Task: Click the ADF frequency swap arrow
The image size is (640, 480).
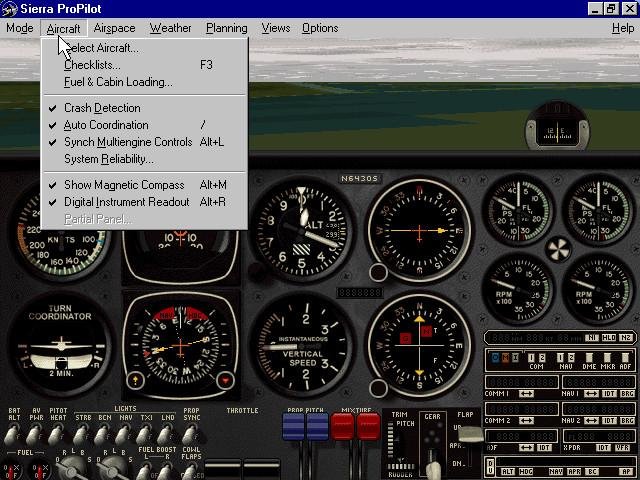Action: click(527, 448)
